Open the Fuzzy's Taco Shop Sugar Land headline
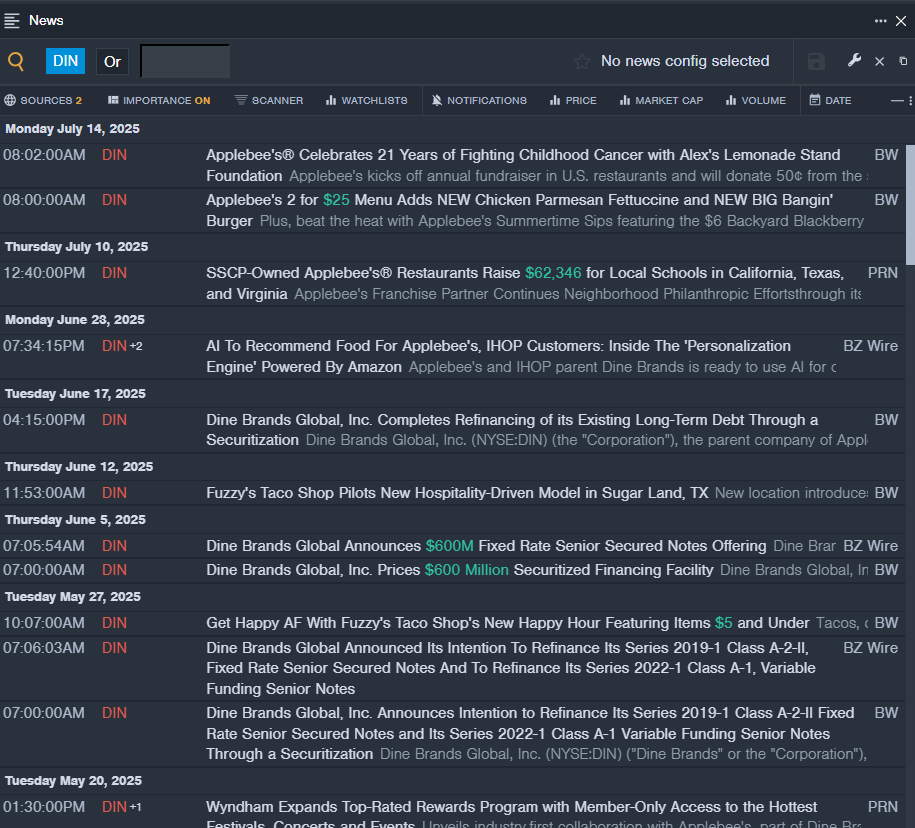The width and height of the screenshot is (915, 828). 457,493
